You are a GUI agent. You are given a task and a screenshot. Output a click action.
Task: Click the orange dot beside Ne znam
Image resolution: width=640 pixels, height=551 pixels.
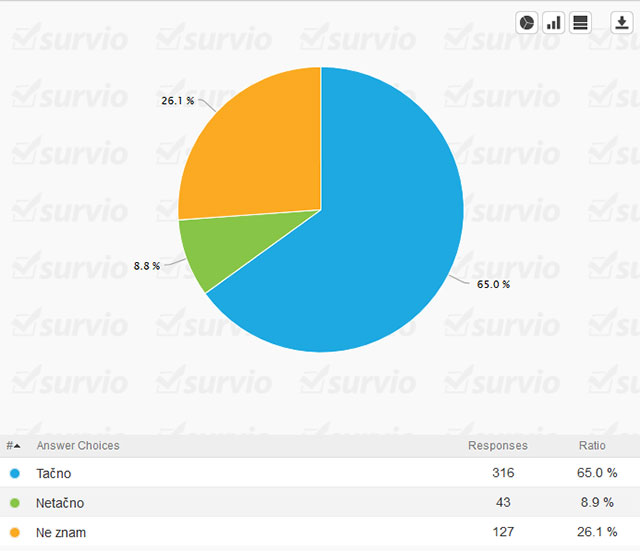[x=14, y=533]
